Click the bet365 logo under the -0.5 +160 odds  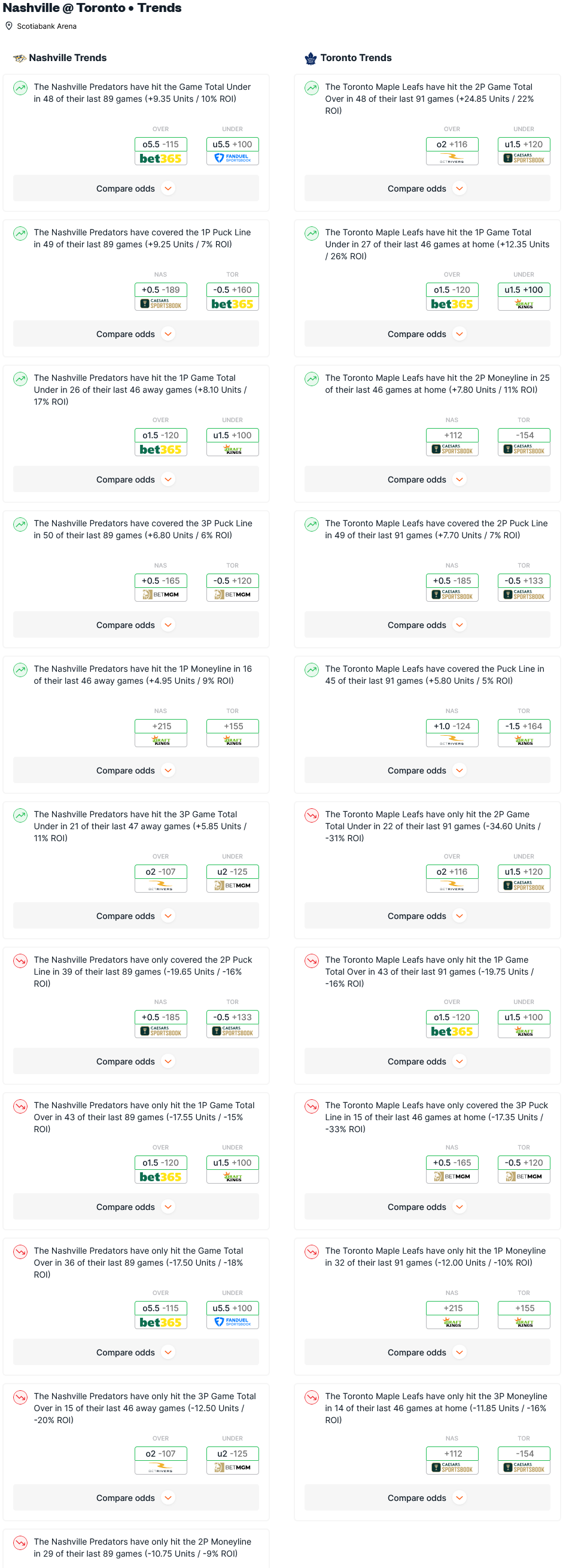point(232,304)
